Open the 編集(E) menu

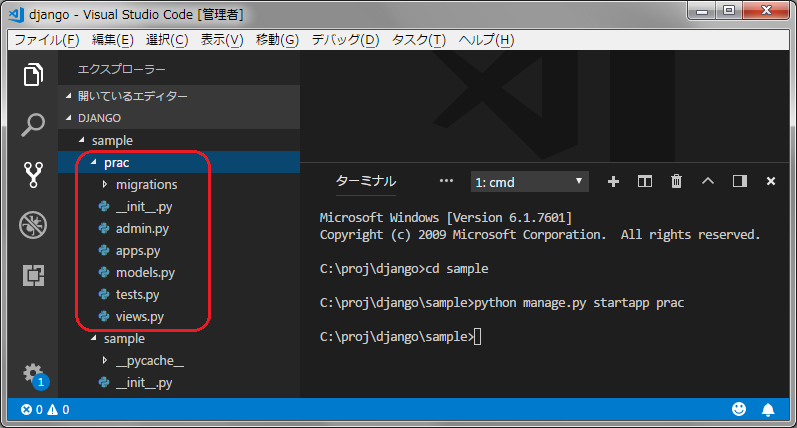click(112, 40)
